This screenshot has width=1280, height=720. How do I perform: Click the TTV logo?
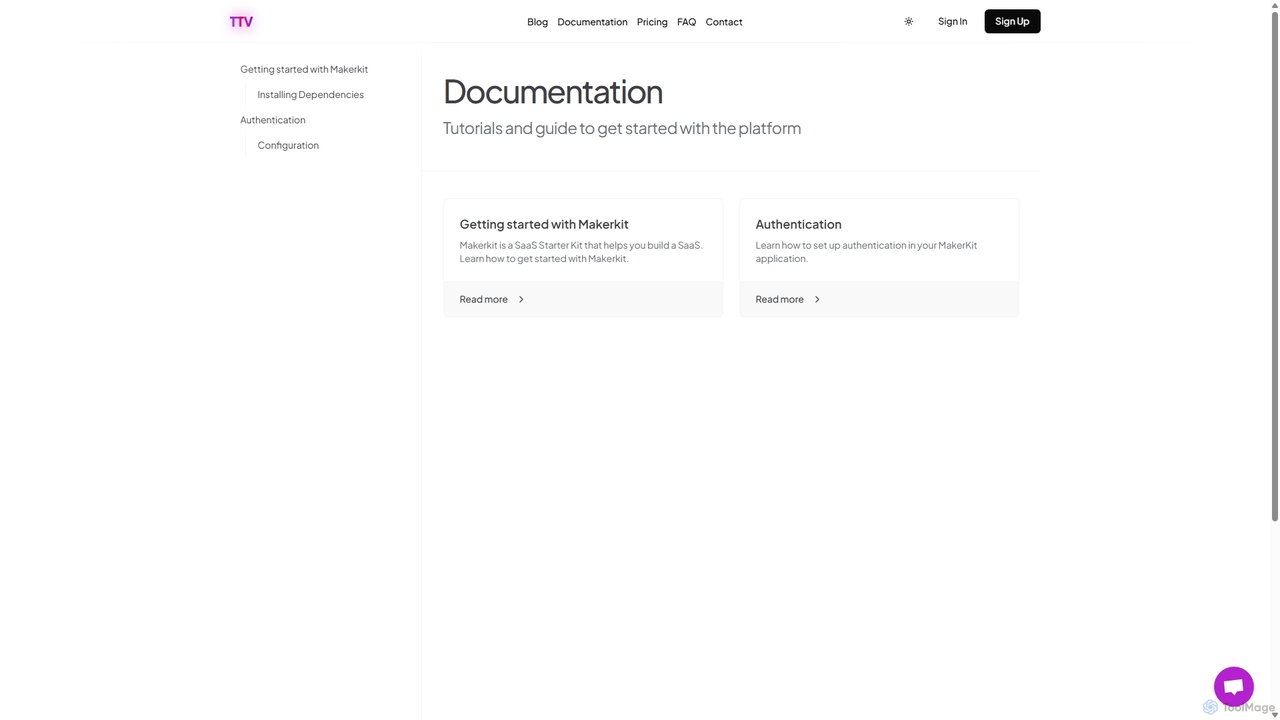click(x=241, y=21)
